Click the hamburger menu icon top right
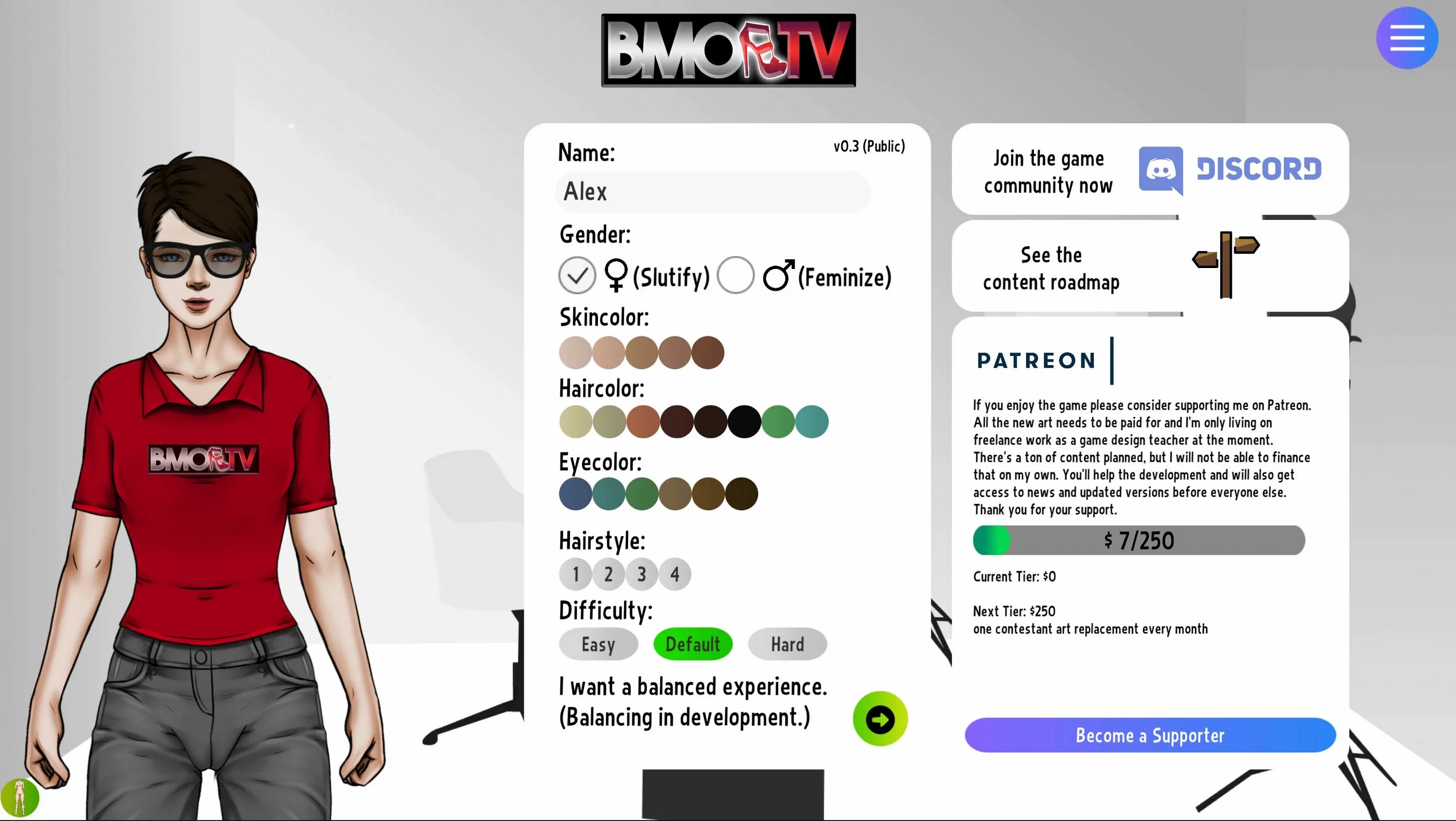The width and height of the screenshot is (1456, 821). click(1408, 38)
